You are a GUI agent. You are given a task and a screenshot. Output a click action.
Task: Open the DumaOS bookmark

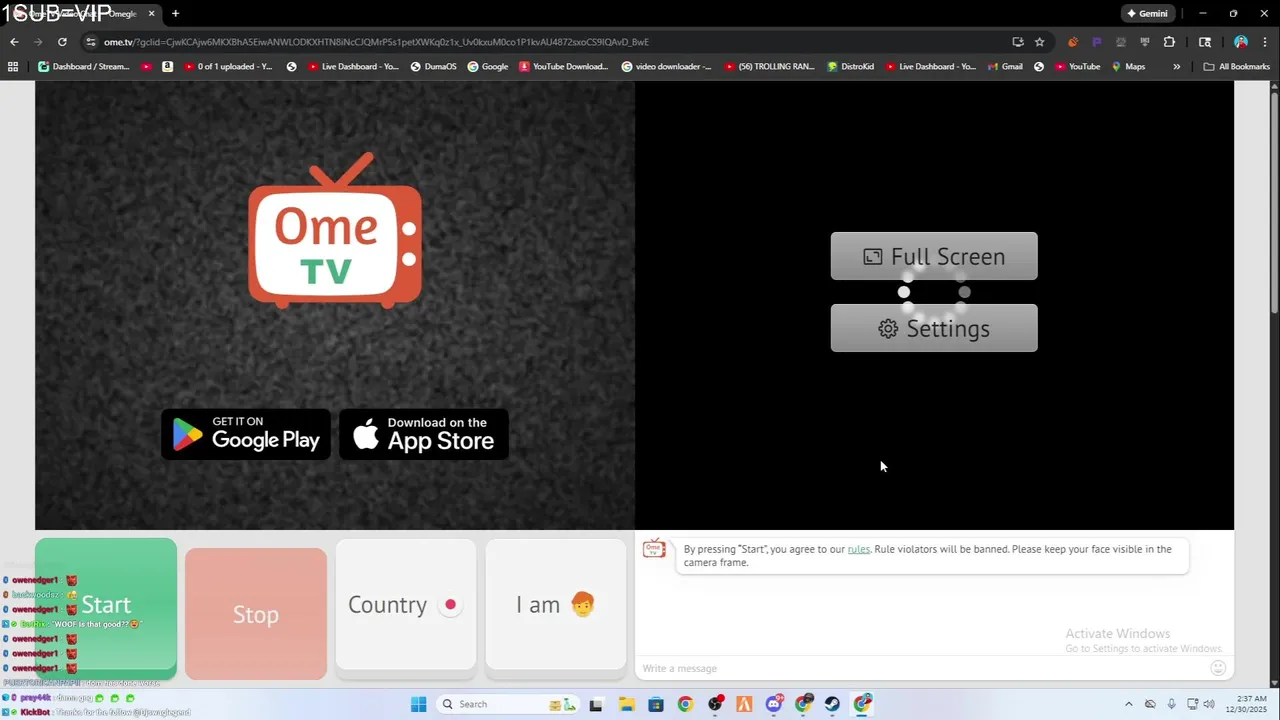tap(433, 67)
